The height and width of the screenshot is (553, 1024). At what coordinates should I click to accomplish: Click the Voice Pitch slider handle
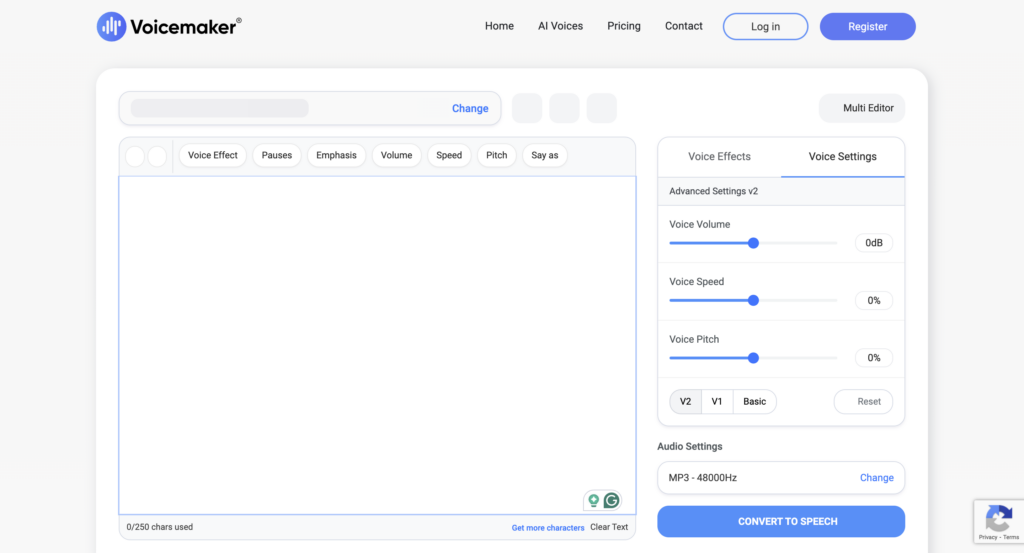coord(753,358)
